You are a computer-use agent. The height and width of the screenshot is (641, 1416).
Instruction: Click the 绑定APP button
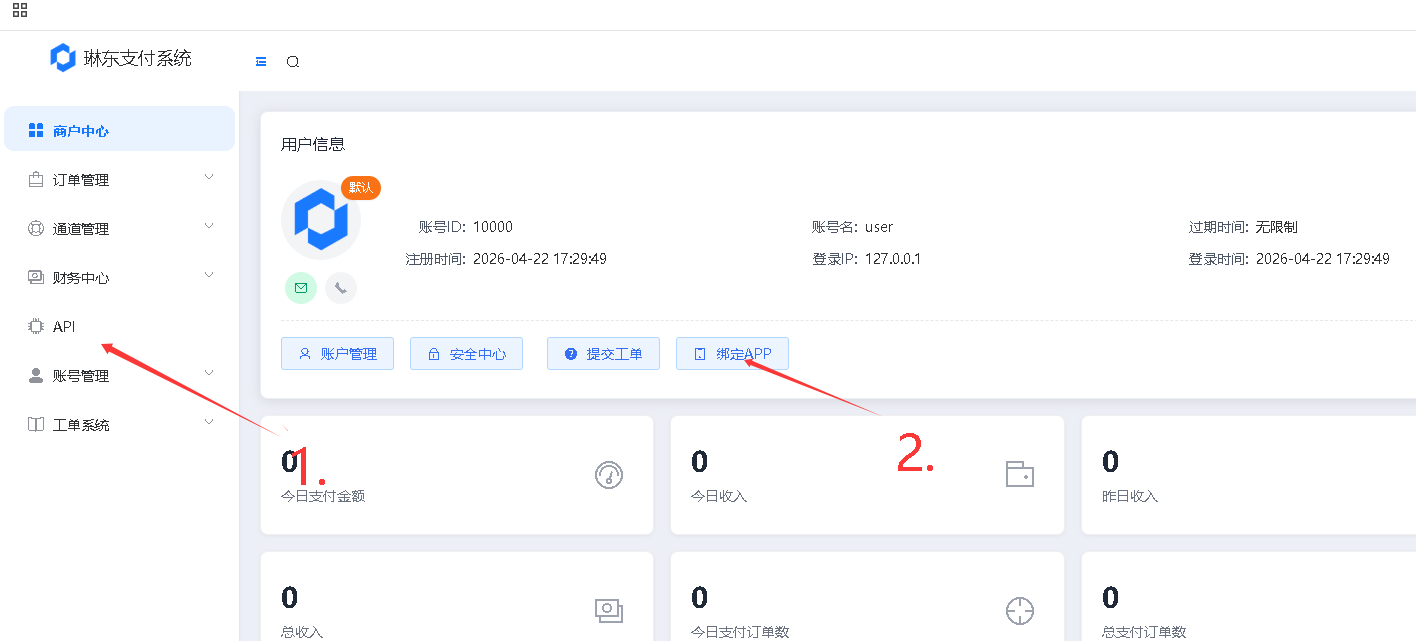point(732,353)
